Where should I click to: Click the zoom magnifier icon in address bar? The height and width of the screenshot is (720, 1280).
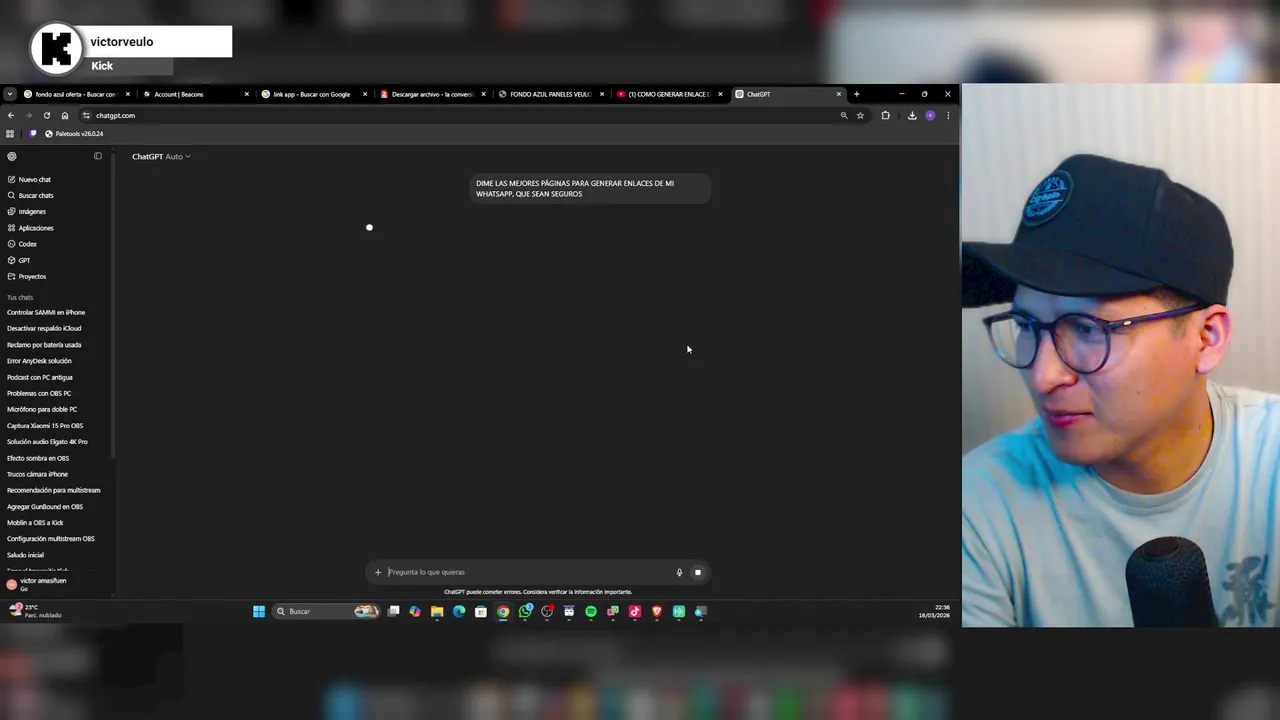tap(844, 115)
